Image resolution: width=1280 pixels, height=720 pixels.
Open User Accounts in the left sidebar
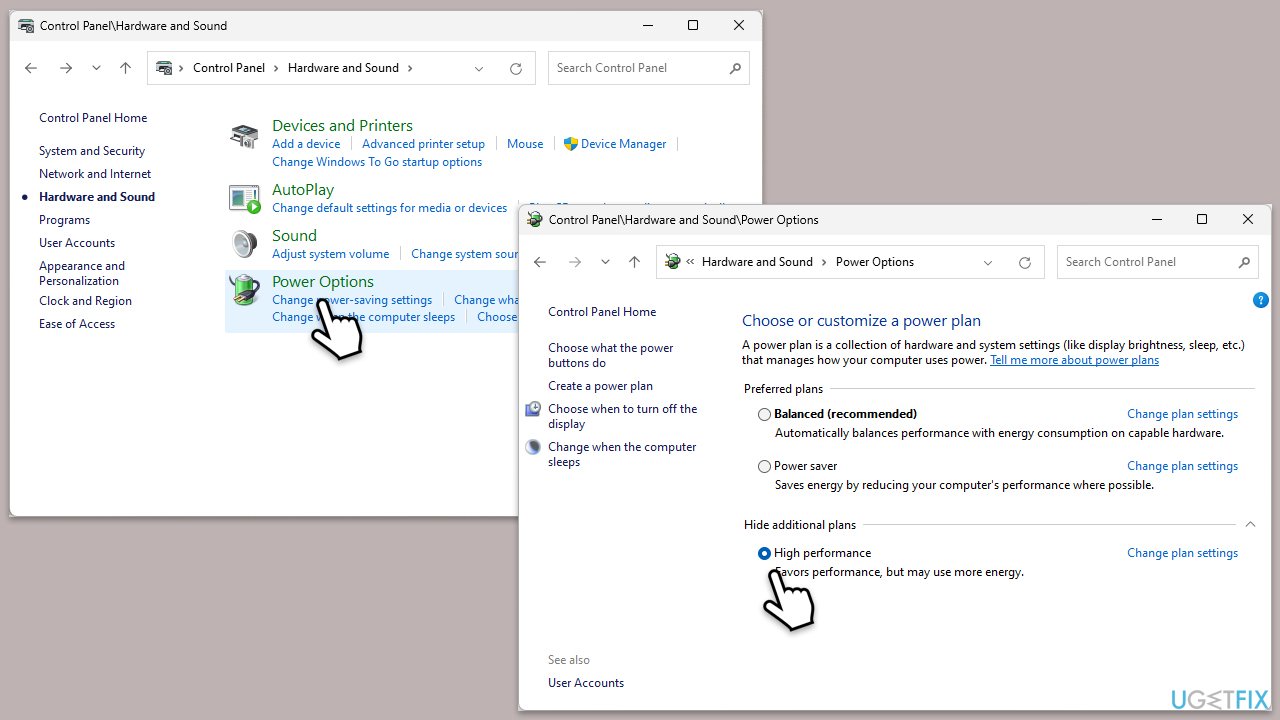[77, 243]
